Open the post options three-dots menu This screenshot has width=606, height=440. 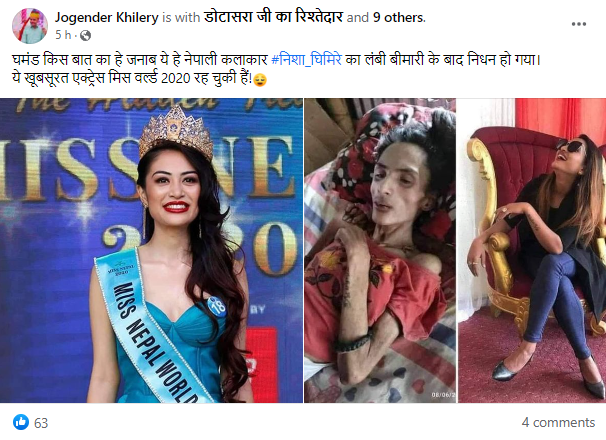[579, 24]
